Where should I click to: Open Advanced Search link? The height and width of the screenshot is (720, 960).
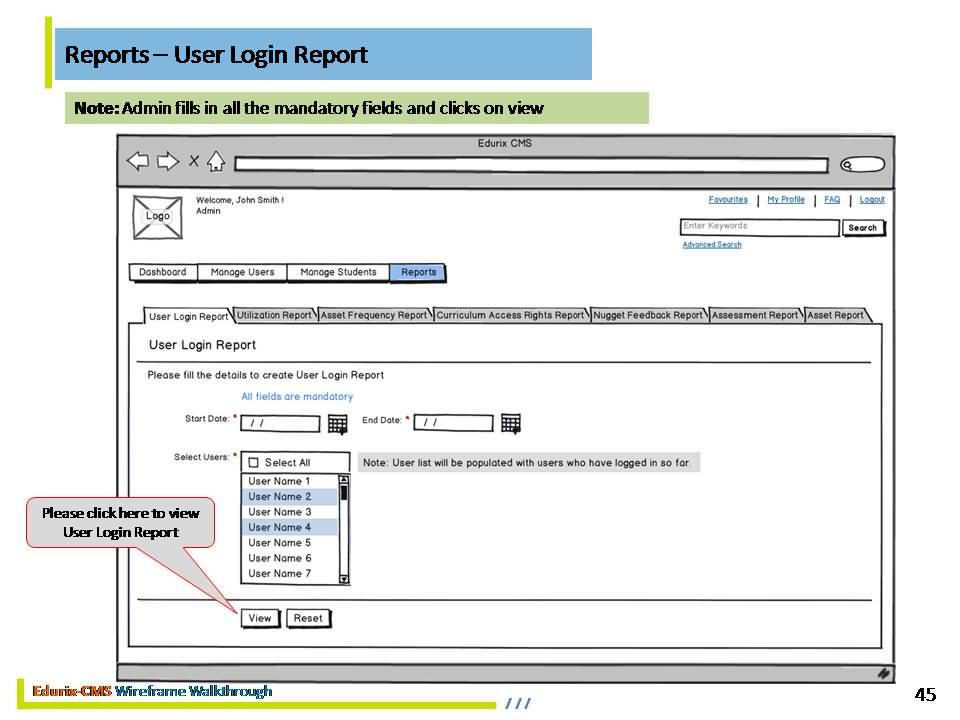pos(712,245)
